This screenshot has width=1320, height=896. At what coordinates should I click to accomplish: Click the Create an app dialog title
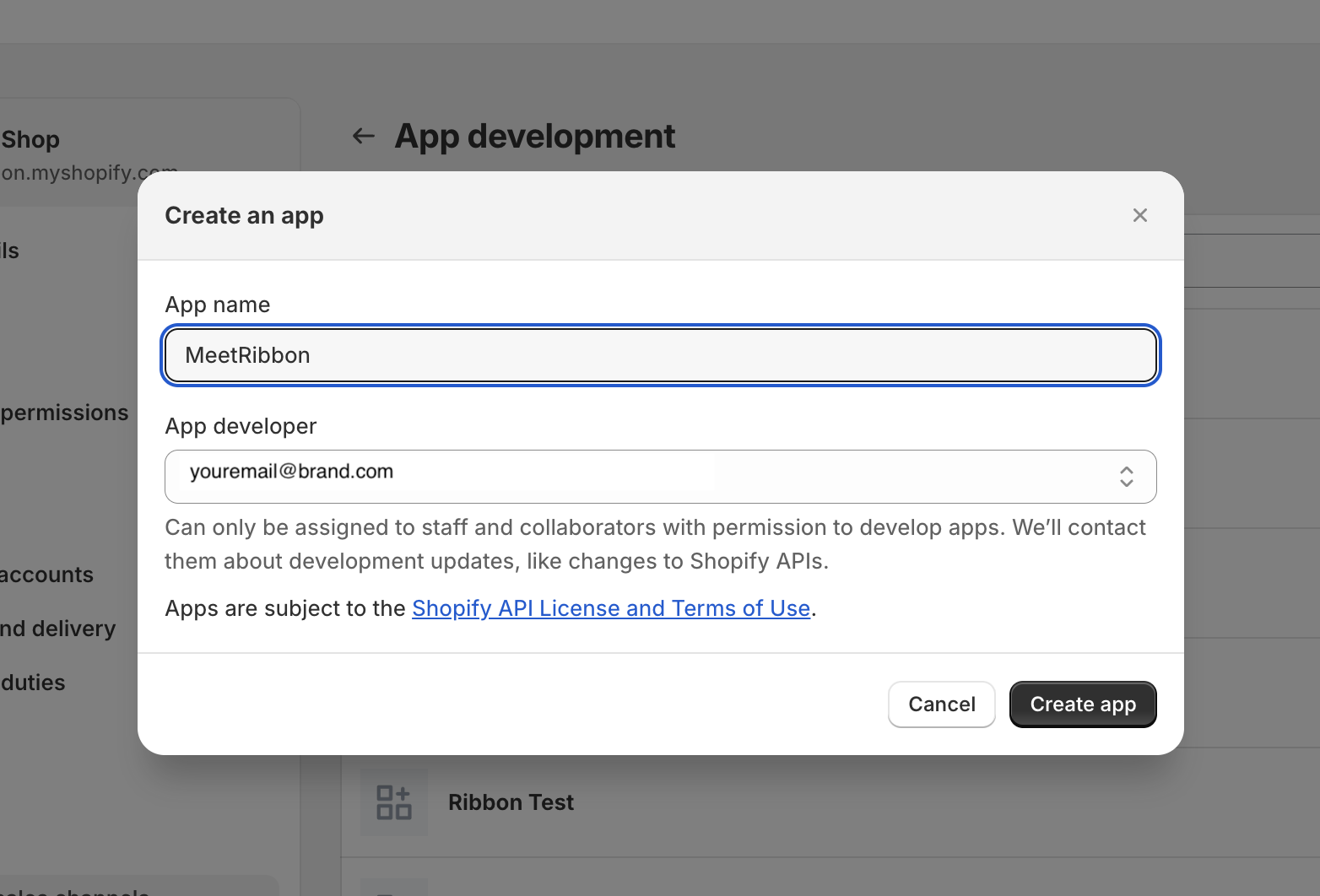244,216
